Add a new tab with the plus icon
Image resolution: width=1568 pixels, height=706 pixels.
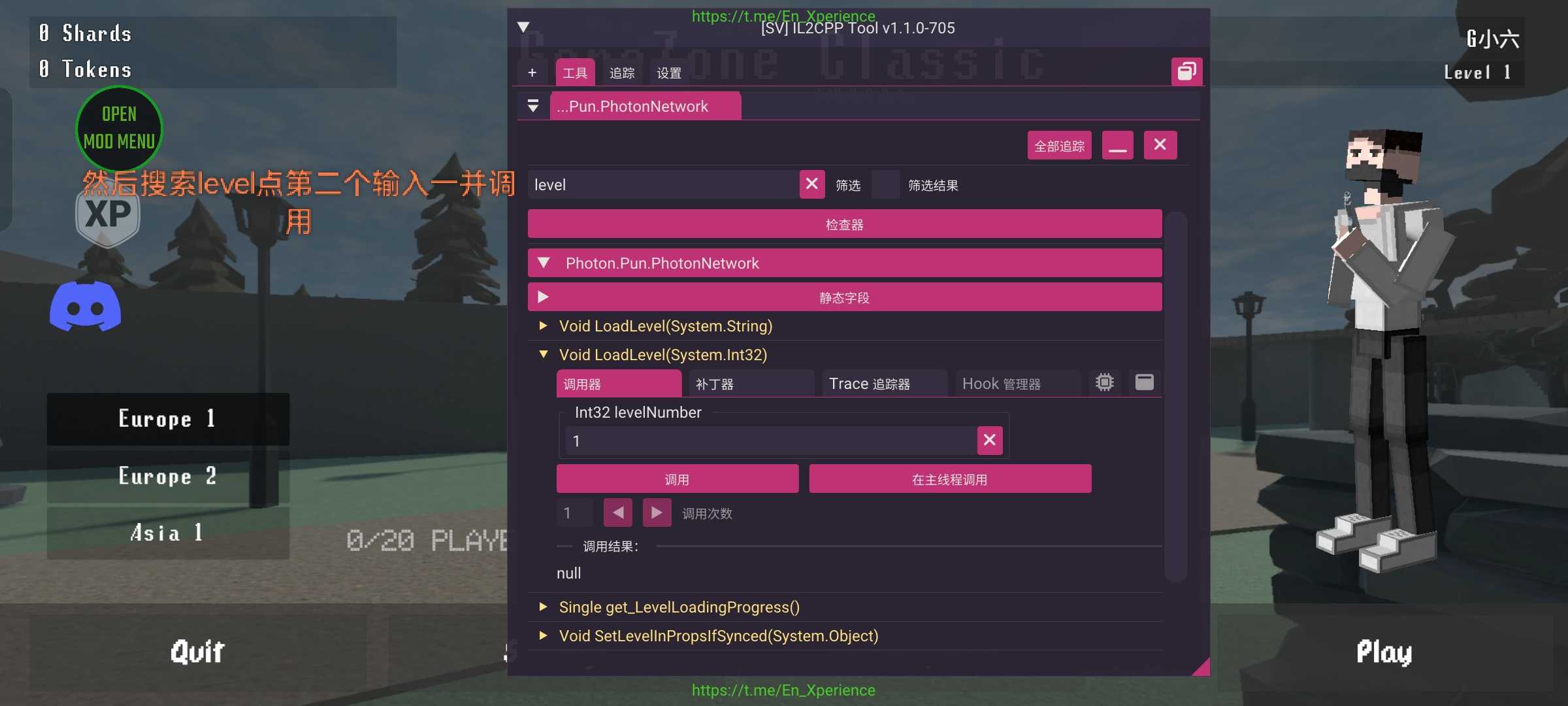tap(532, 73)
